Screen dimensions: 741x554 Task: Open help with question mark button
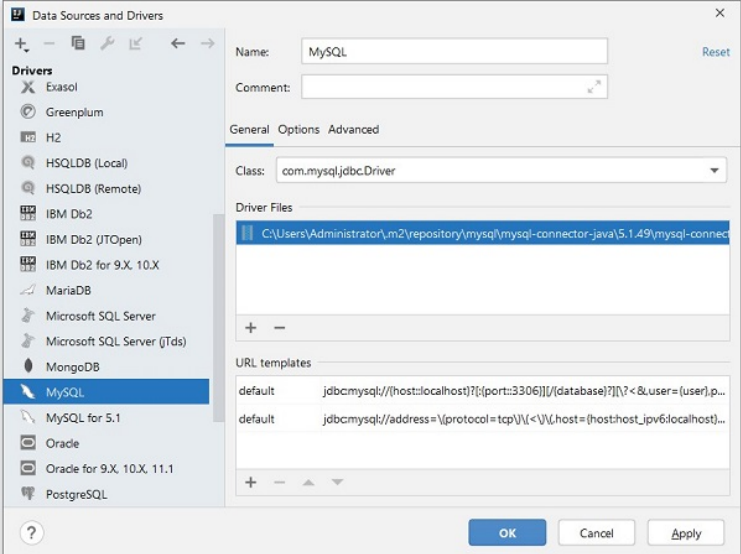point(32,533)
